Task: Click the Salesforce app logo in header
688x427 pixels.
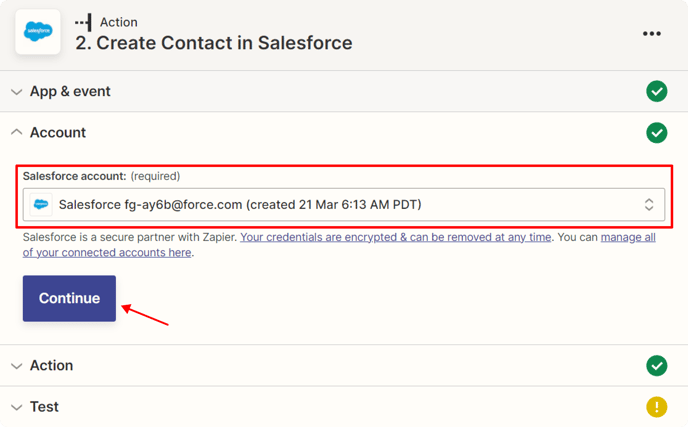Action: click(x=38, y=32)
